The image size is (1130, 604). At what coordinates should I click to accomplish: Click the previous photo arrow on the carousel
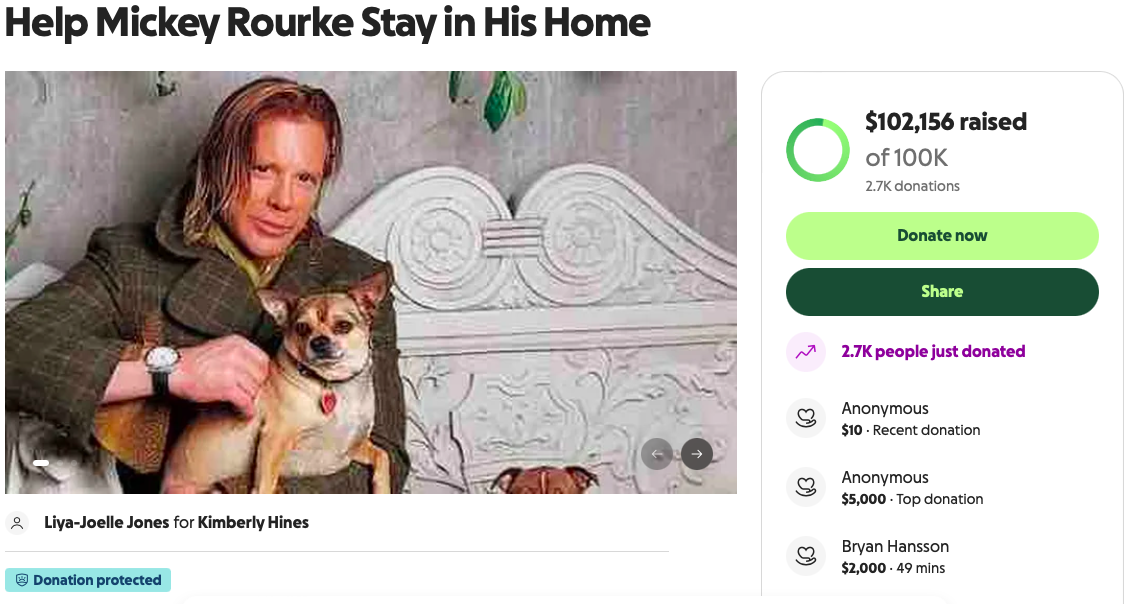657,454
